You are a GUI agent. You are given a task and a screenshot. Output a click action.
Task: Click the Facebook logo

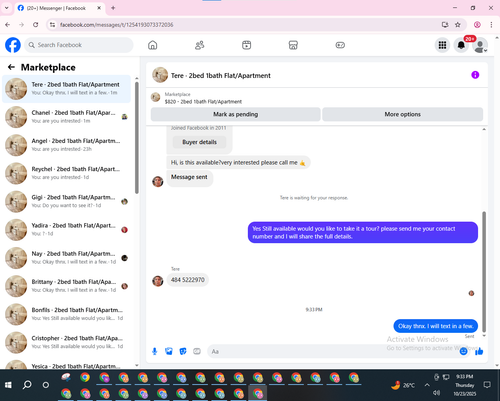[13, 45]
